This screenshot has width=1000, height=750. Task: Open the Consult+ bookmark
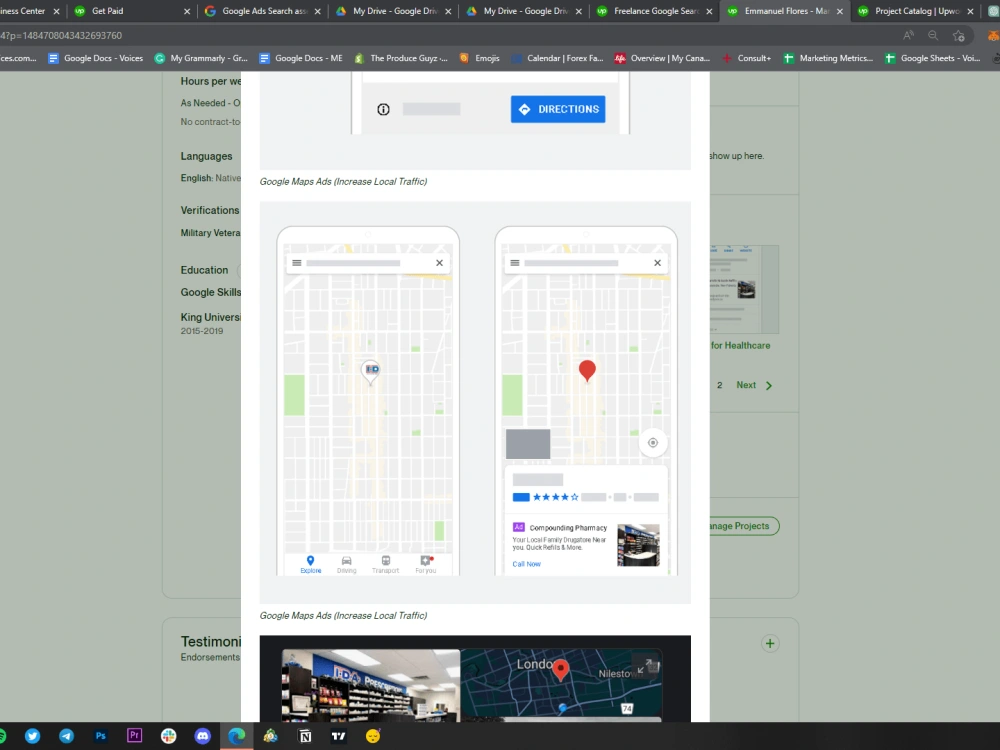tap(746, 58)
